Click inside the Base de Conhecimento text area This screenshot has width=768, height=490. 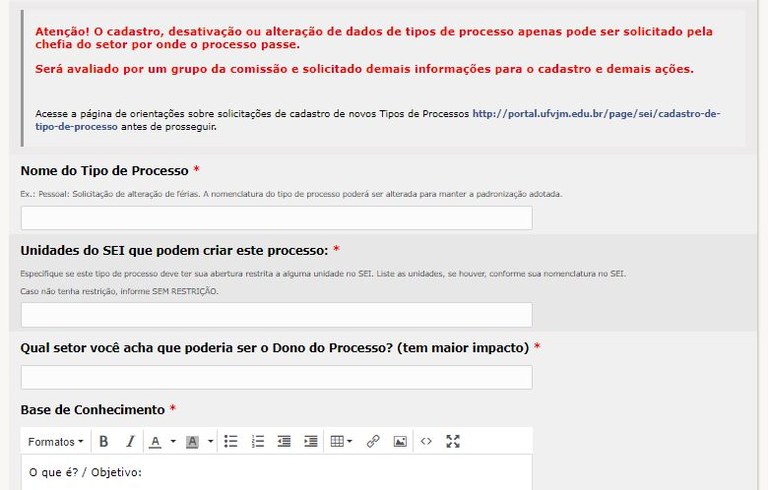click(x=276, y=472)
